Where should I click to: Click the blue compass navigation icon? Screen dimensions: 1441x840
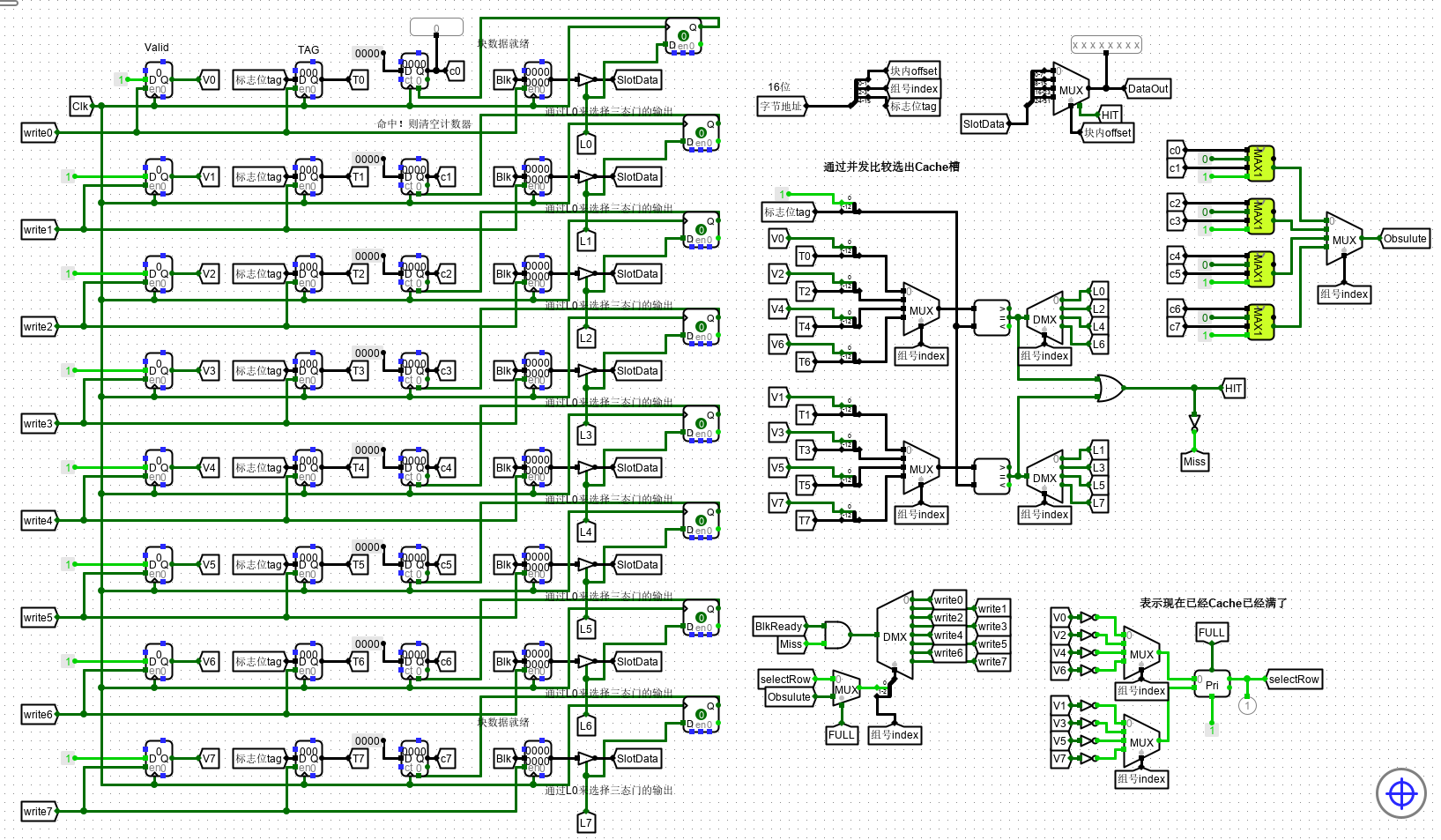1400,793
